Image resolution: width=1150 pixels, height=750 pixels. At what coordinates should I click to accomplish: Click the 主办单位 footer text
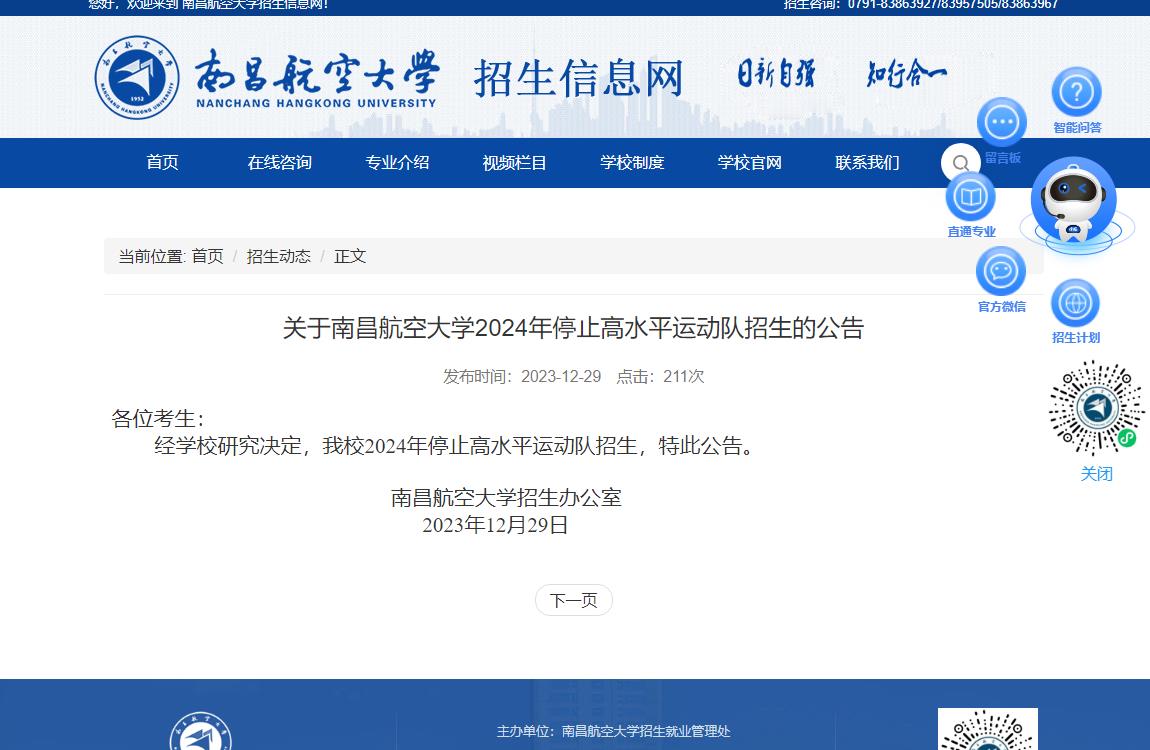(613, 731)
